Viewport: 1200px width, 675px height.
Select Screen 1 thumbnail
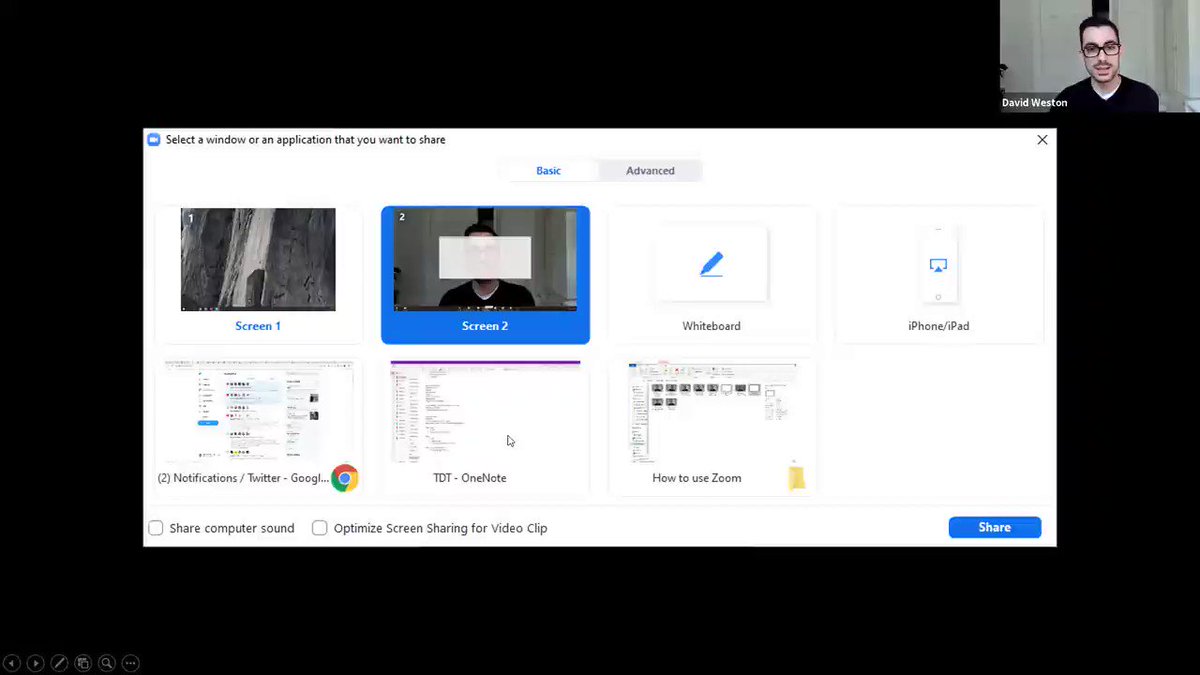[258, 260]
